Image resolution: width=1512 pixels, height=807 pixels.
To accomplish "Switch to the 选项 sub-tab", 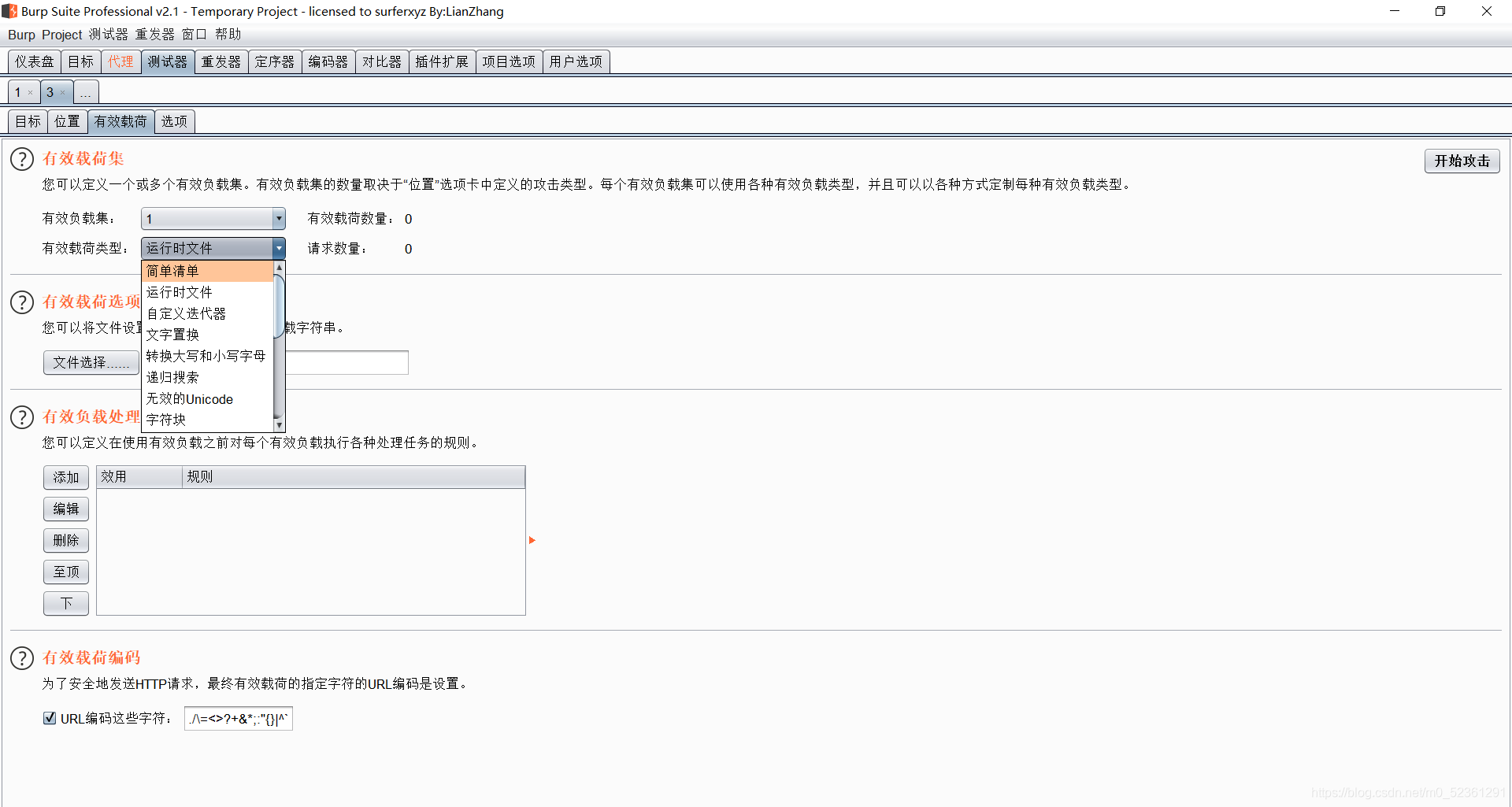I will click(174, 121).
